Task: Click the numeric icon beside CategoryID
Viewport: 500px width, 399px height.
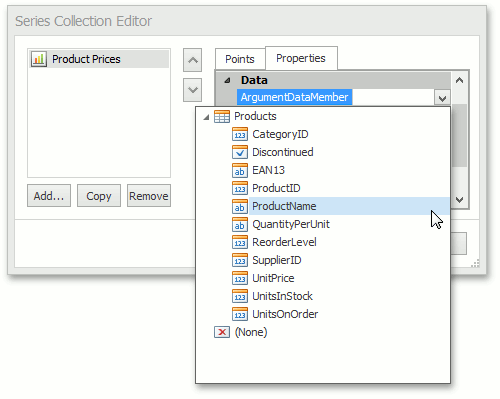Action: (240, 134)
